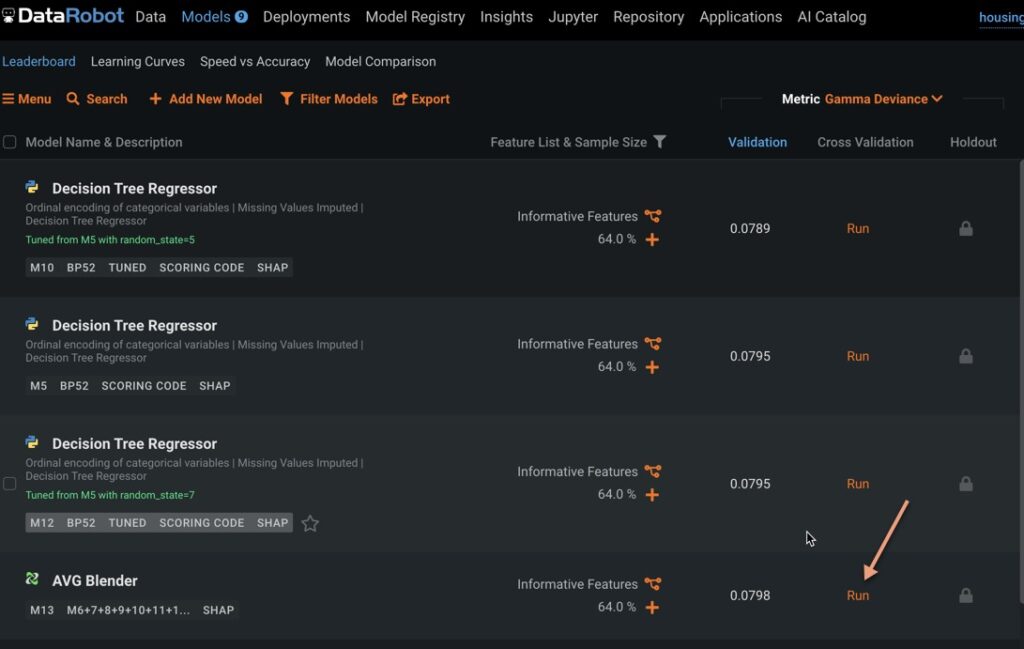Click the Search magnifier button

coord(97,99)
